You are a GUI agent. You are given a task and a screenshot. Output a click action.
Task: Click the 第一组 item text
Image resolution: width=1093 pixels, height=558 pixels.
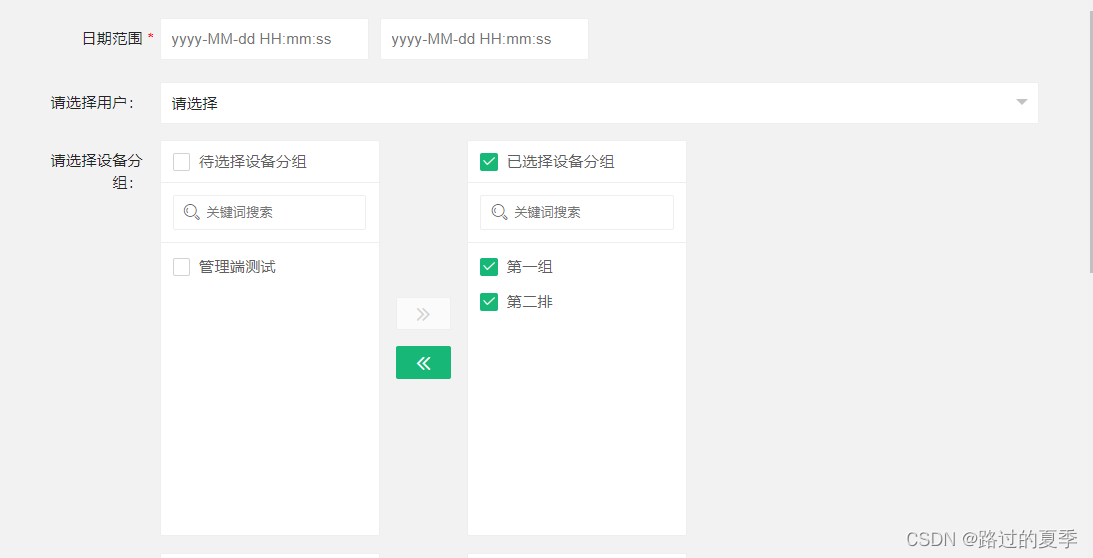(x=529, y=267)
